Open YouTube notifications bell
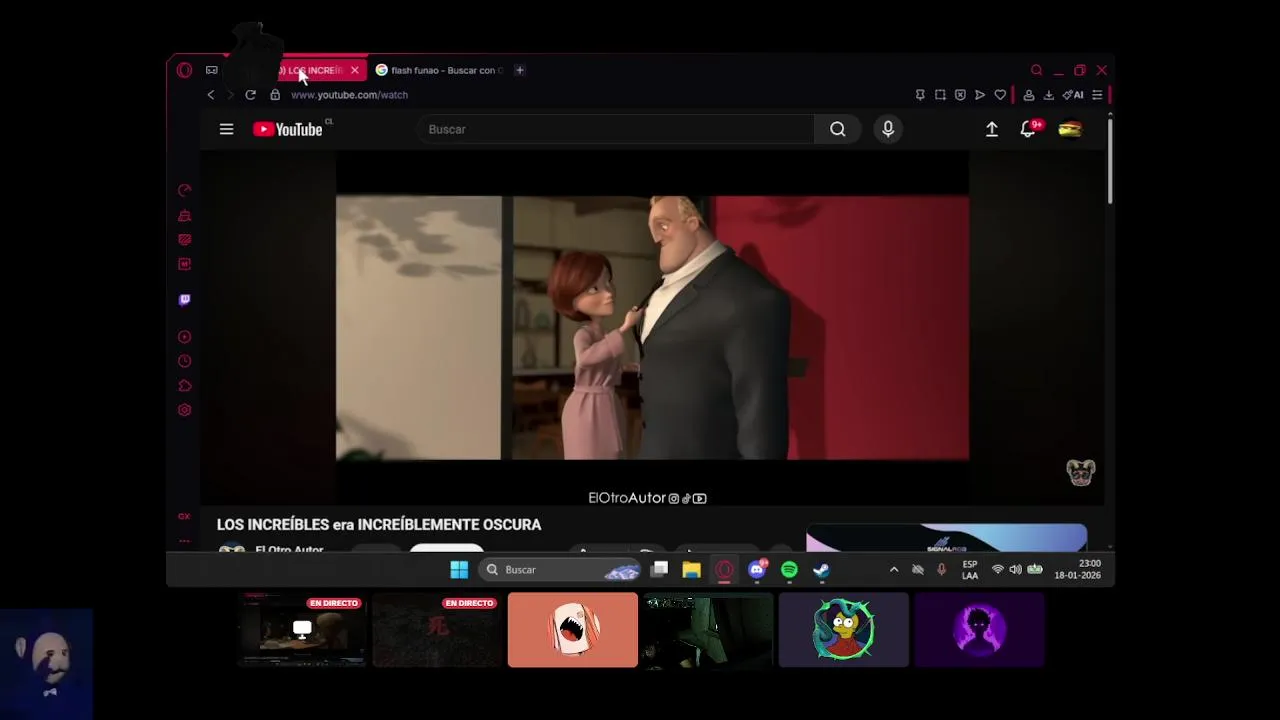 (x=1028, y=129)
